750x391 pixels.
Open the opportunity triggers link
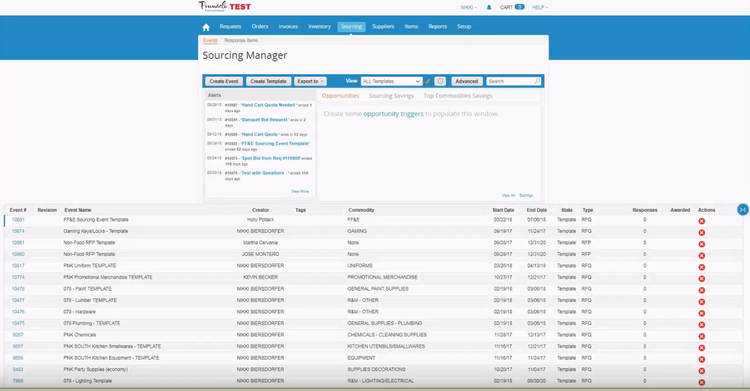[393, 114]
